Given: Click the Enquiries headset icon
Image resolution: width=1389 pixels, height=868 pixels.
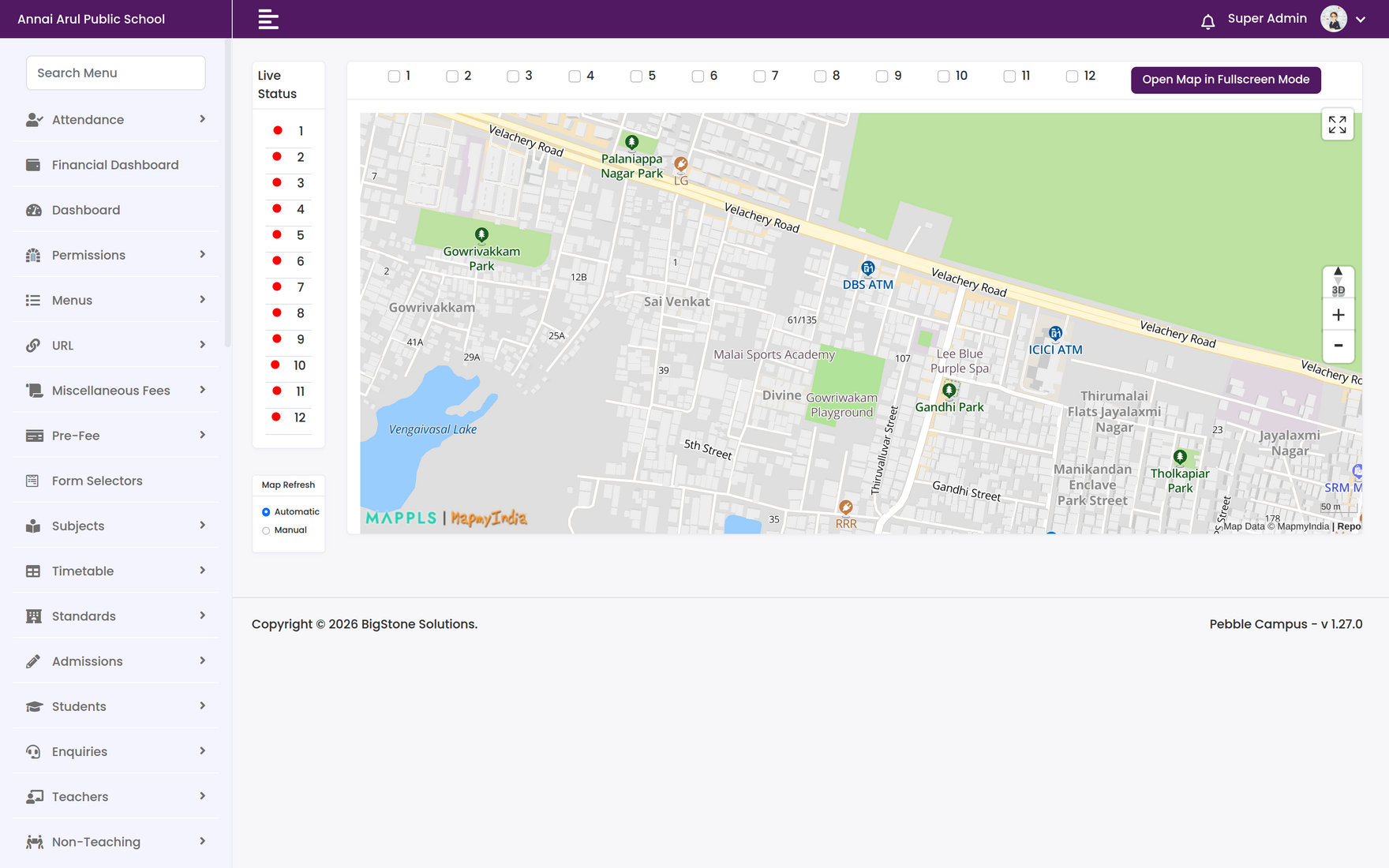Looking at the screenshot, I should tap(33, 751).
